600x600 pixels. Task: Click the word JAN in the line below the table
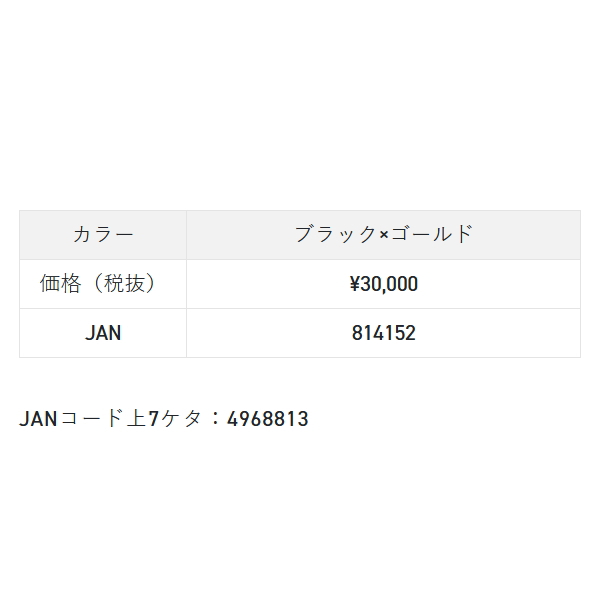click(40, 419)
